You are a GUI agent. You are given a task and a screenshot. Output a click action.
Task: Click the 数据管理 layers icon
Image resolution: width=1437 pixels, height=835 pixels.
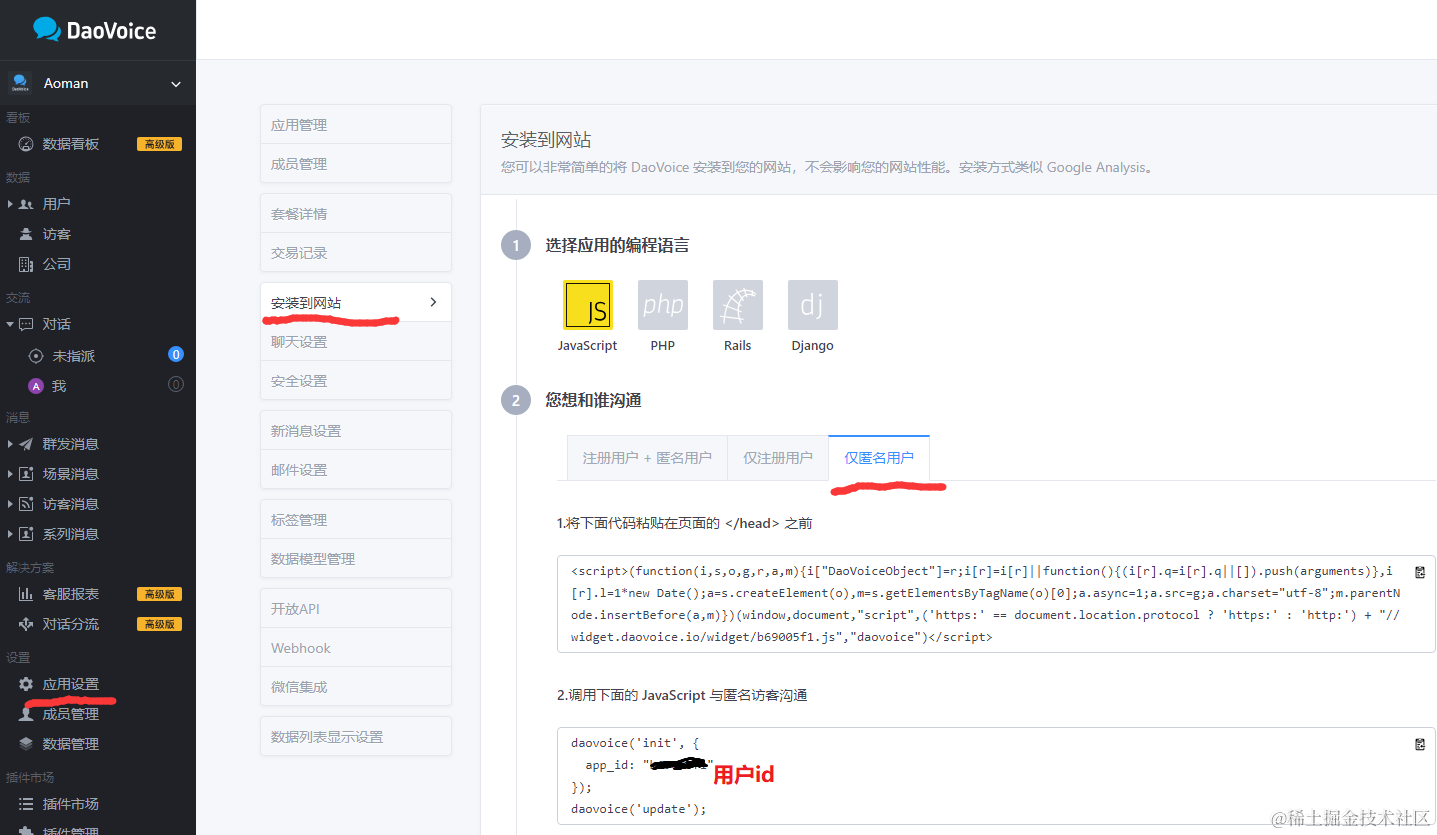(x=26, y=744)
